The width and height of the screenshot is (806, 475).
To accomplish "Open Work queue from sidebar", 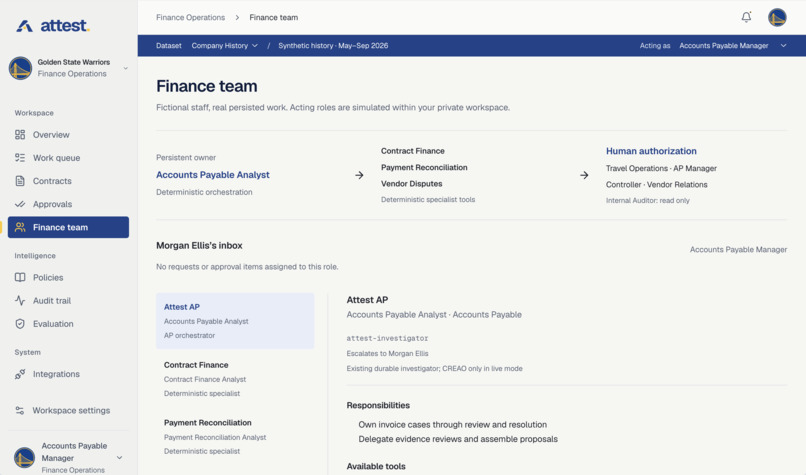I will 68,158.
